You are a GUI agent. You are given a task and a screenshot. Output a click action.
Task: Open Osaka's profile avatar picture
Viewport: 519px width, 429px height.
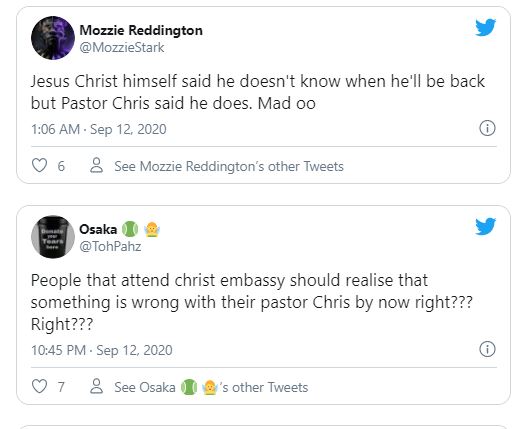[x=53, y=237]
